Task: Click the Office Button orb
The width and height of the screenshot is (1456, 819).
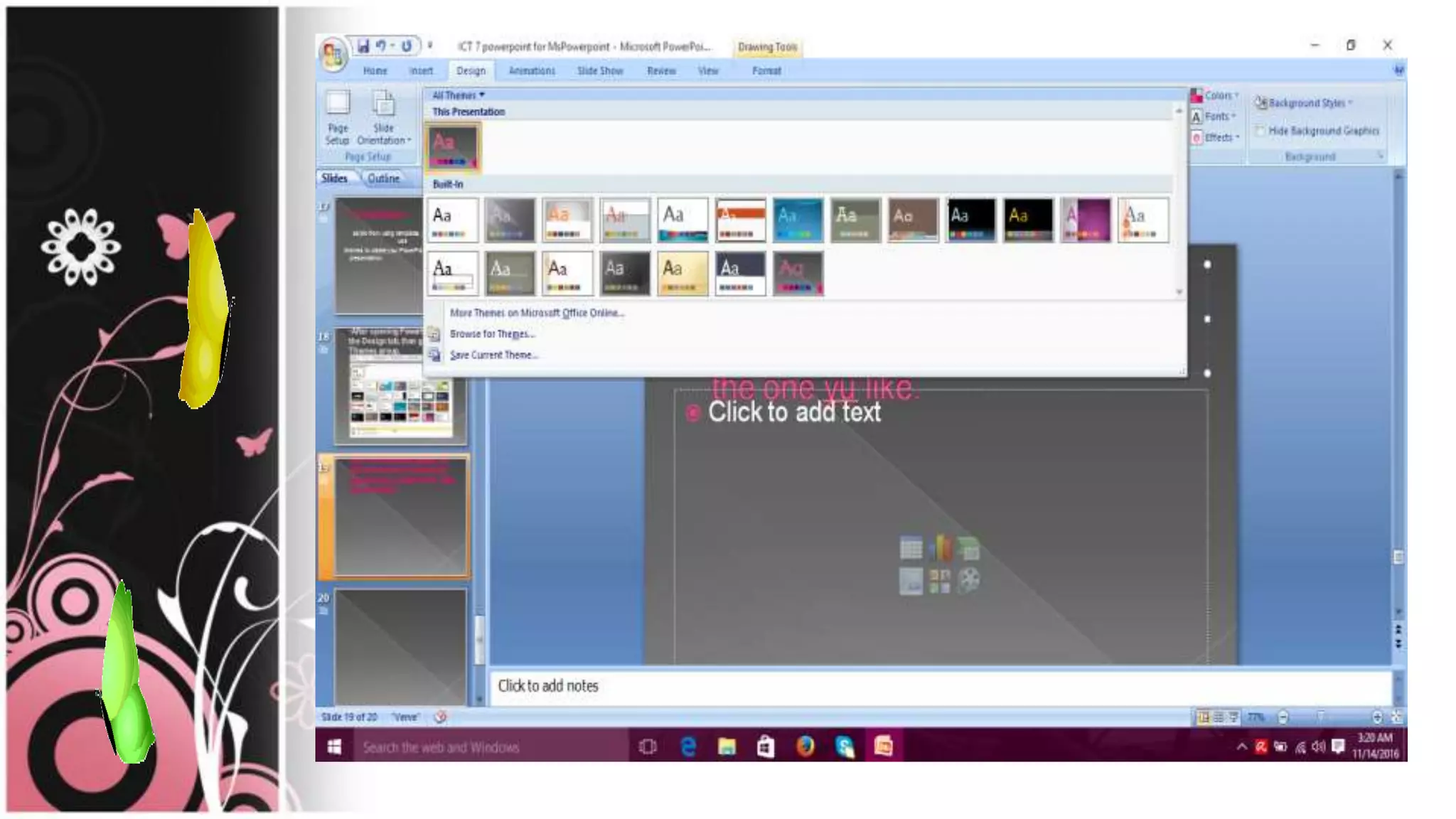Action: point(332,54)
